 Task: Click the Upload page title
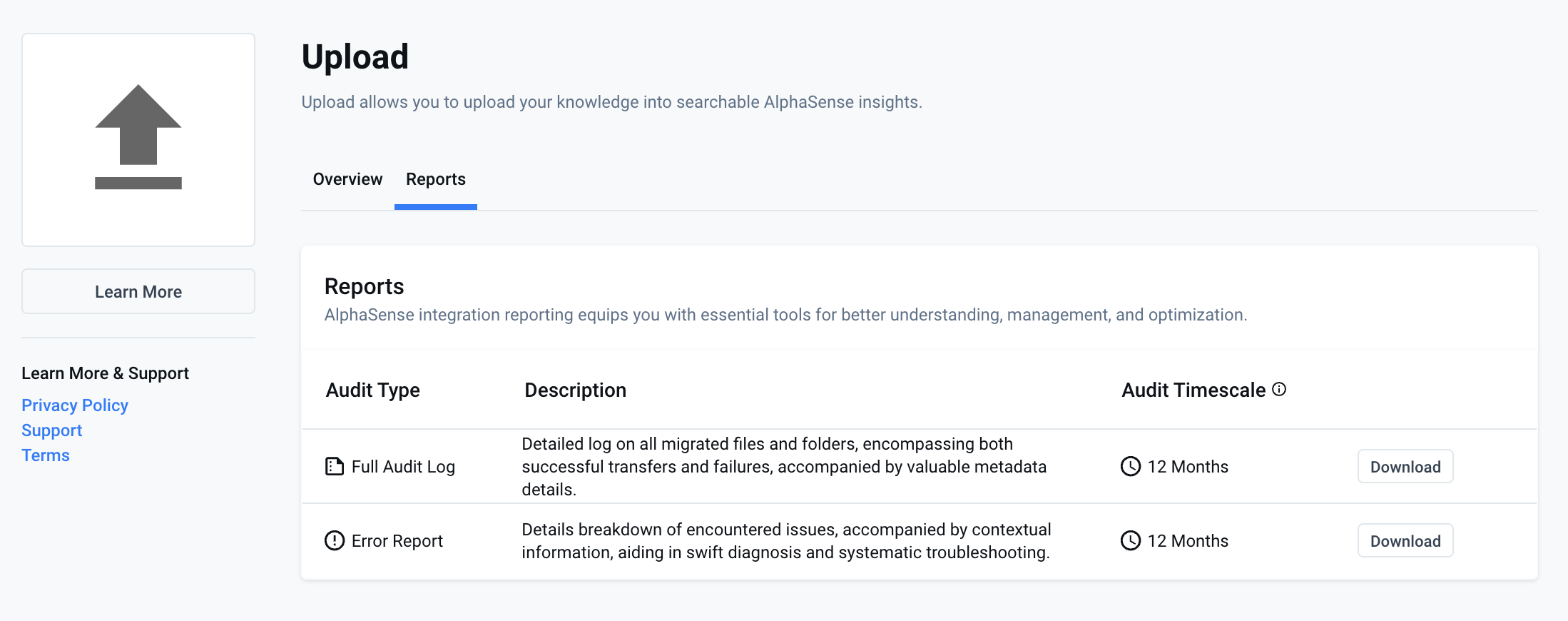tap(355, 57)
